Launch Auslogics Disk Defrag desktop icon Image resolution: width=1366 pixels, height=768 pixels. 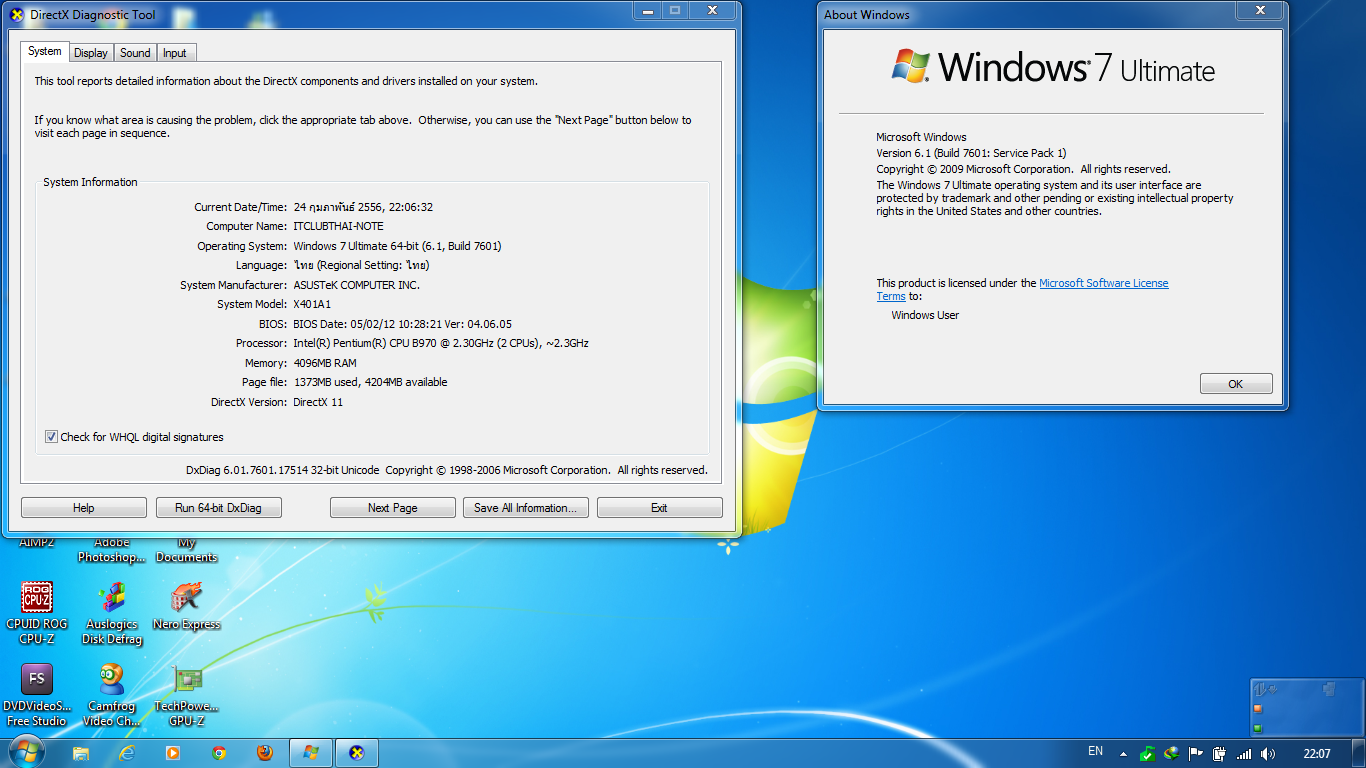point(112,612)
